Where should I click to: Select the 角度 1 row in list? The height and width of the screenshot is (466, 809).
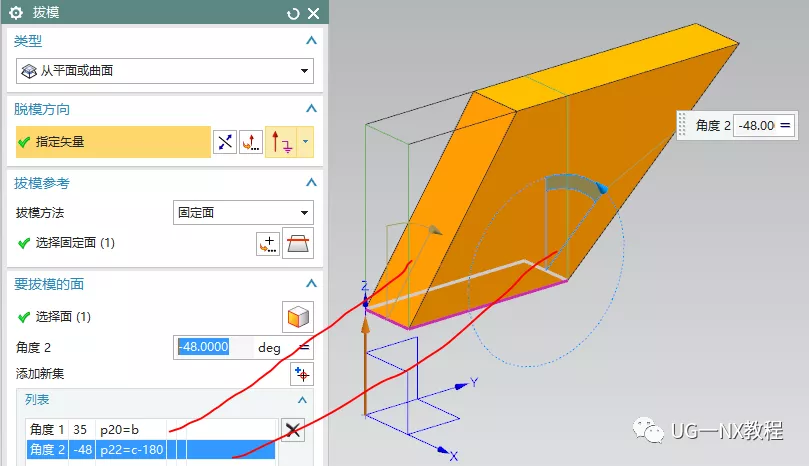click(150, 430)
